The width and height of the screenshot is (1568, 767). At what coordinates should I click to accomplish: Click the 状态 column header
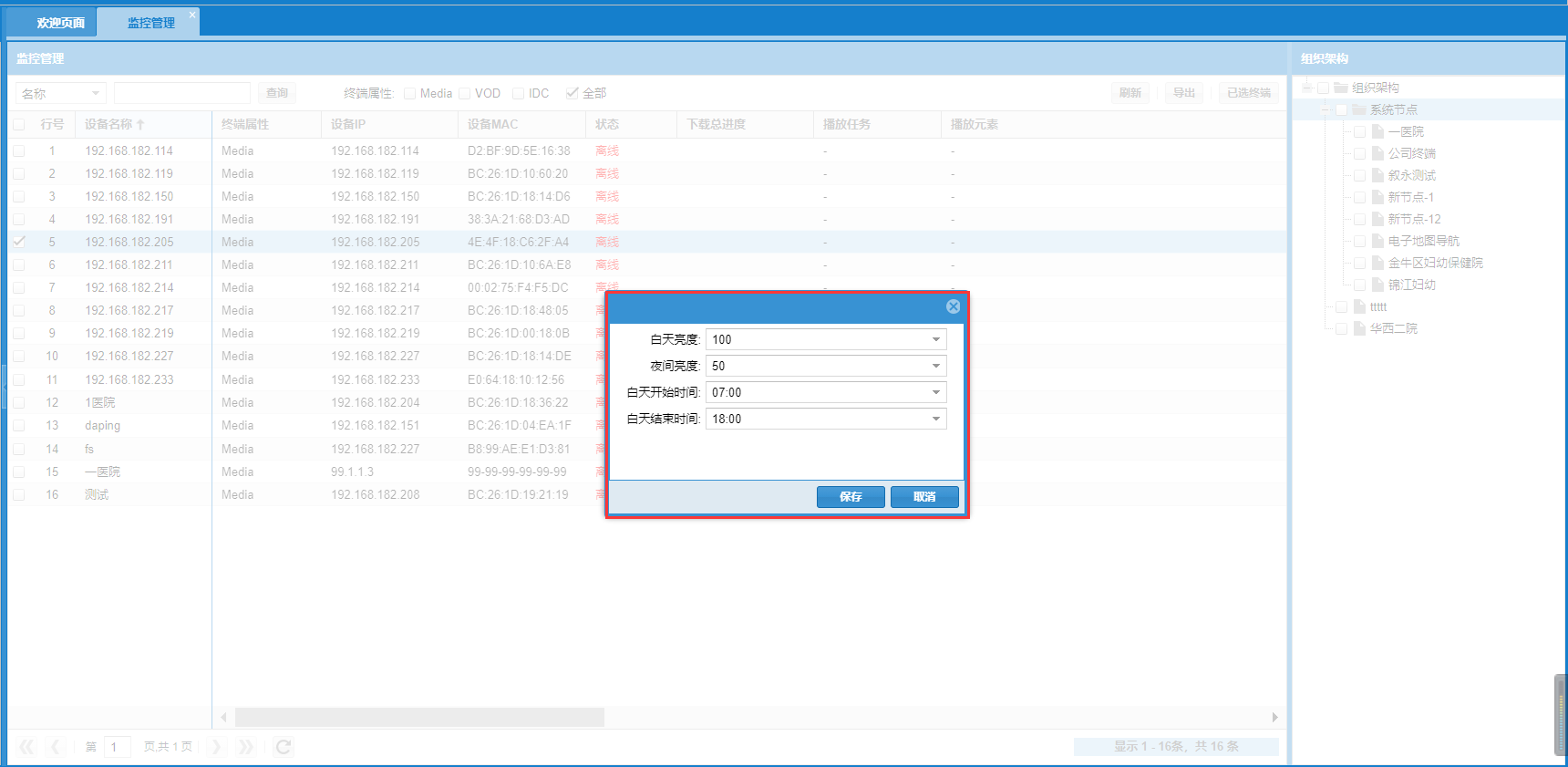pos(631,124)
